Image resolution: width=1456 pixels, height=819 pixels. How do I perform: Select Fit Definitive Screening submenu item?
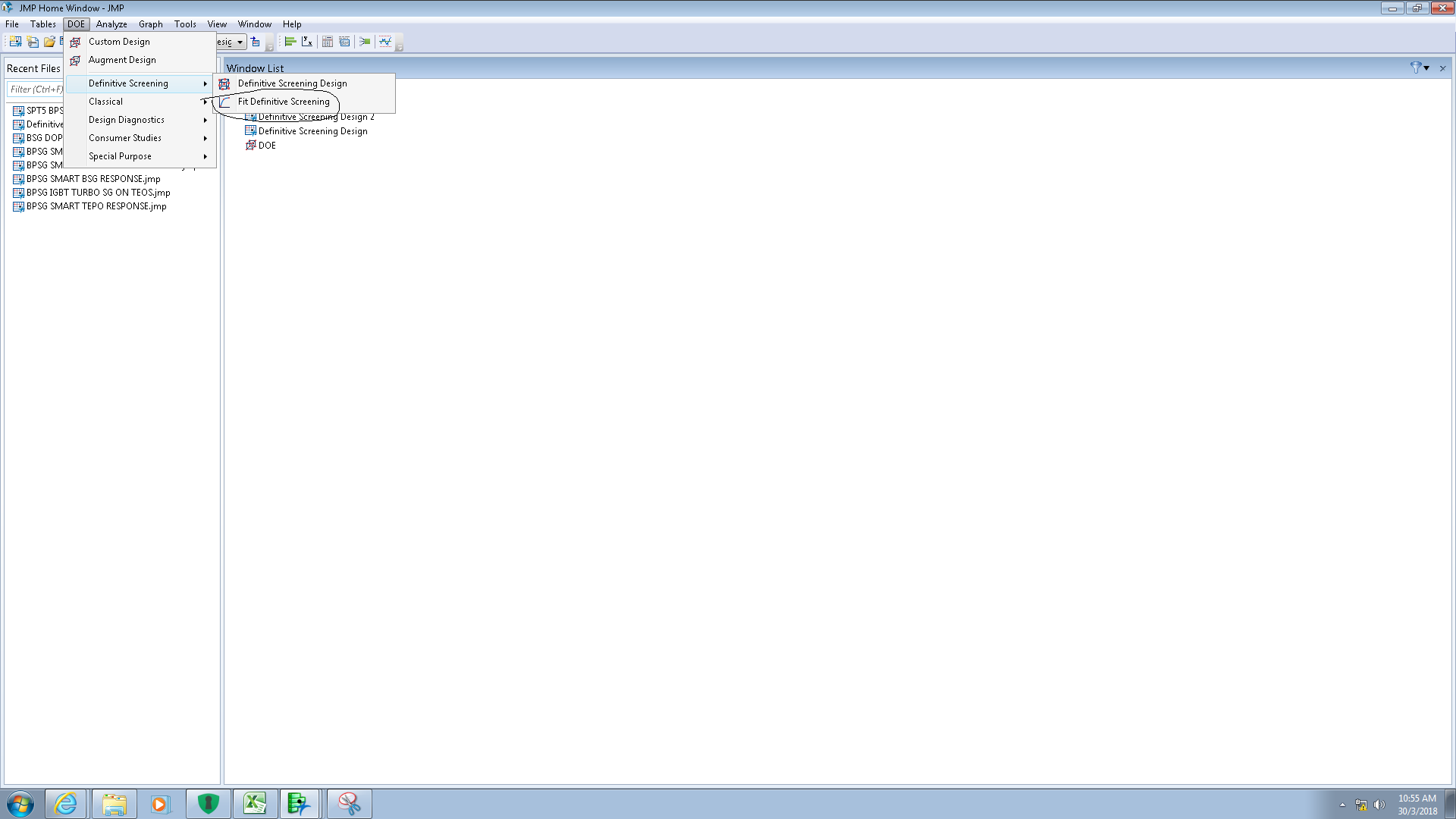click(x=284, y=102)
